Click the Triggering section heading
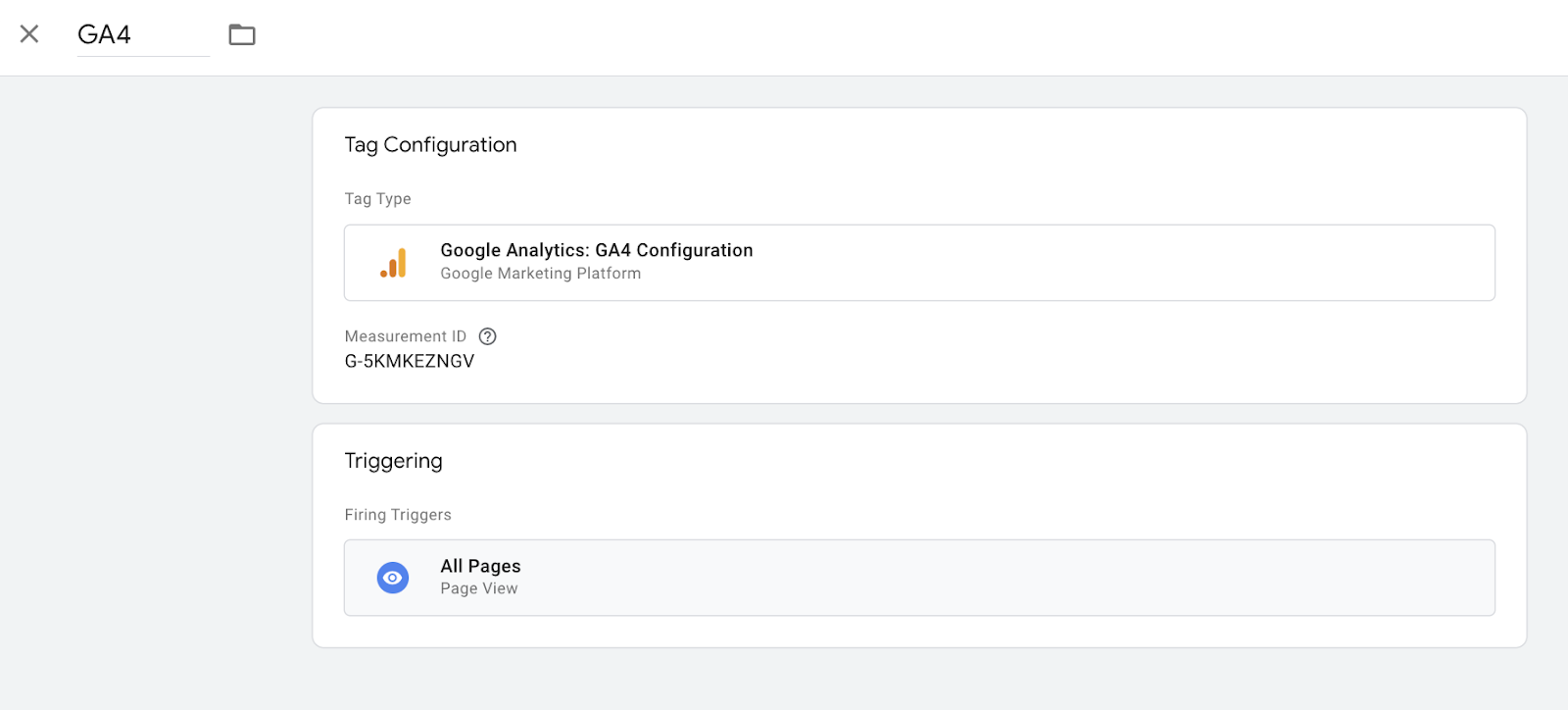1568x710 pixels. coord(393,461)
